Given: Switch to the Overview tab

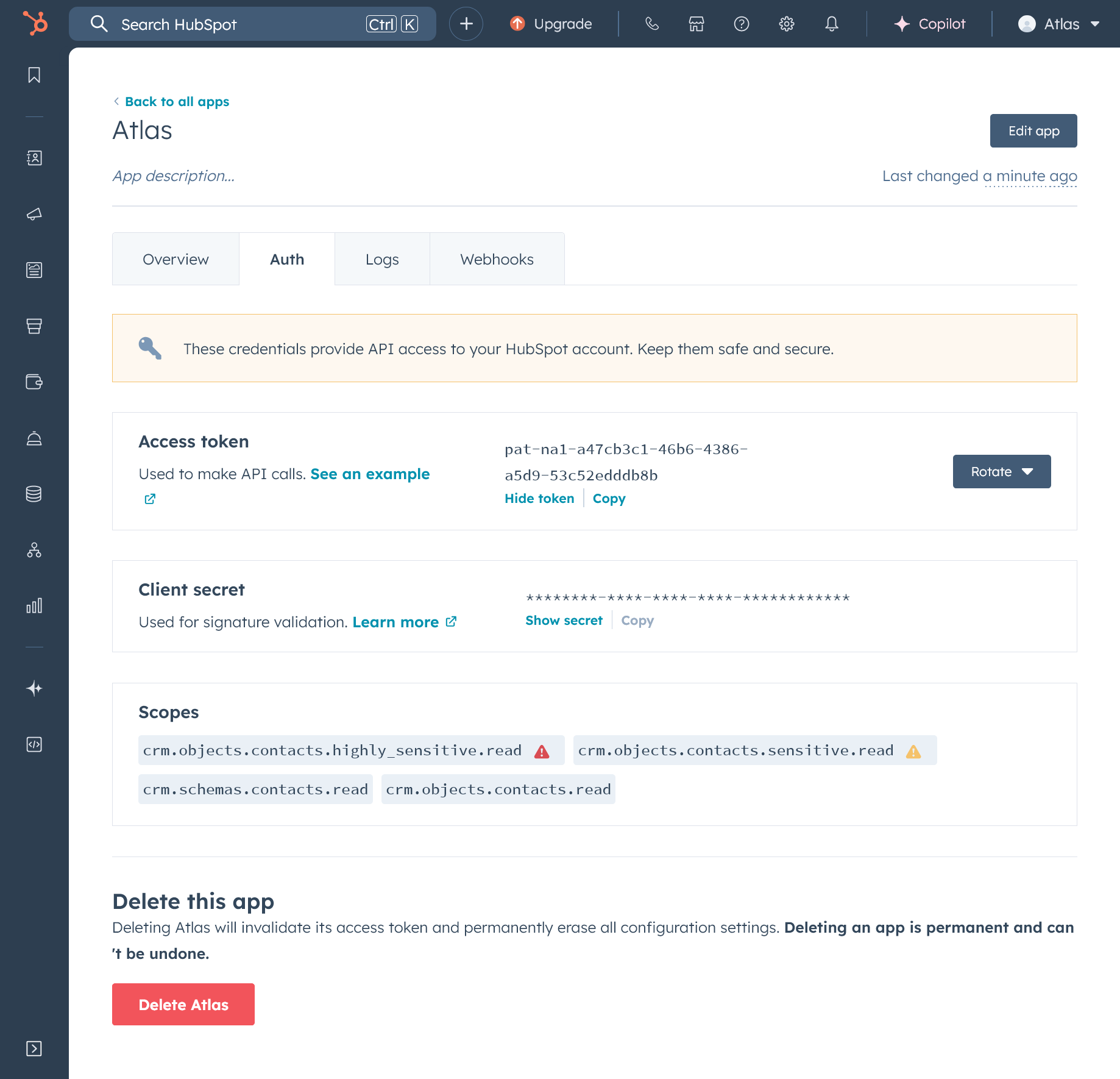Looking at the screenshot, I should click(175, 259).
